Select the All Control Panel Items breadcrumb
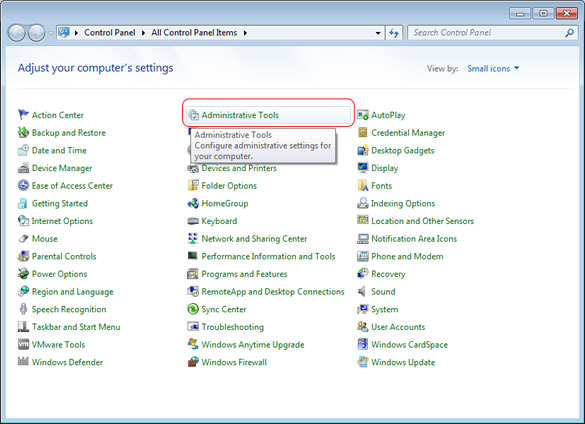The height and width of the screenshot is (424, 585). point(194,33)
